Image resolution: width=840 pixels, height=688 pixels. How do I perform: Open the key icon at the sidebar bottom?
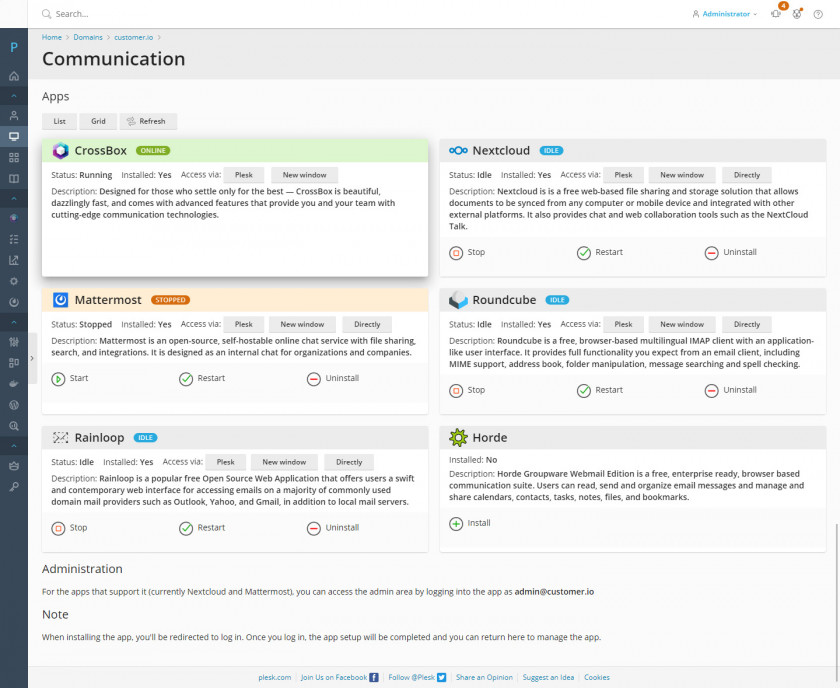(x=14, y=487)
